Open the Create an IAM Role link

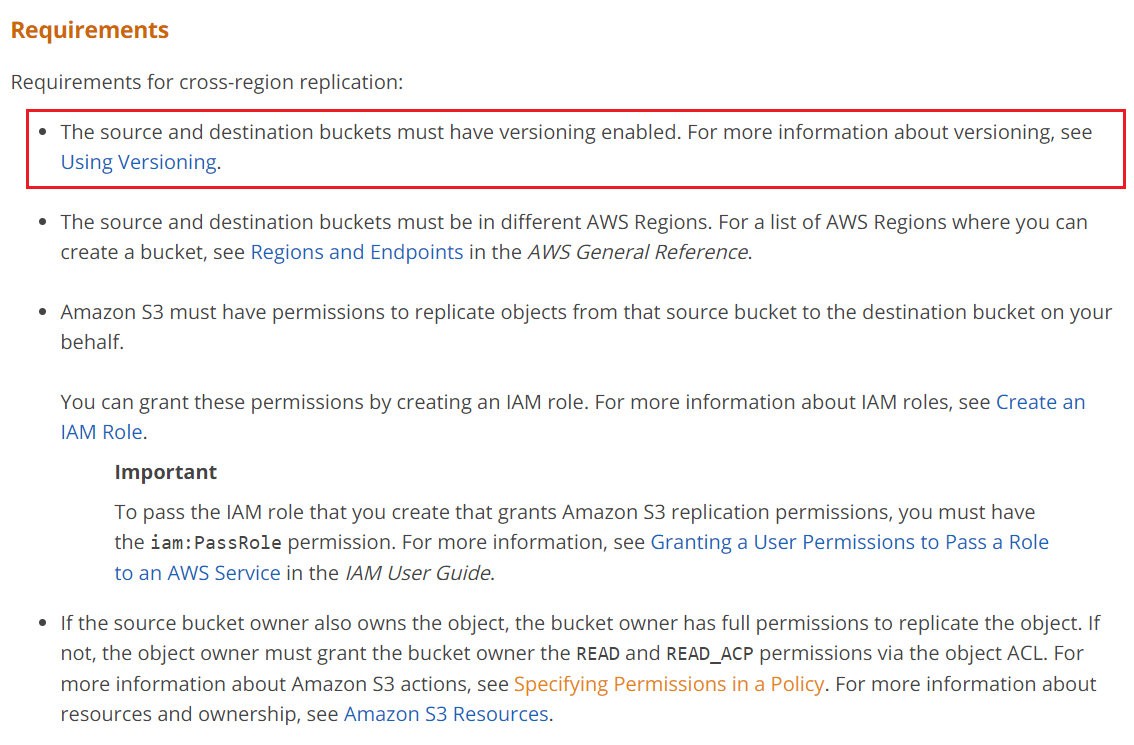point(1041,402)
